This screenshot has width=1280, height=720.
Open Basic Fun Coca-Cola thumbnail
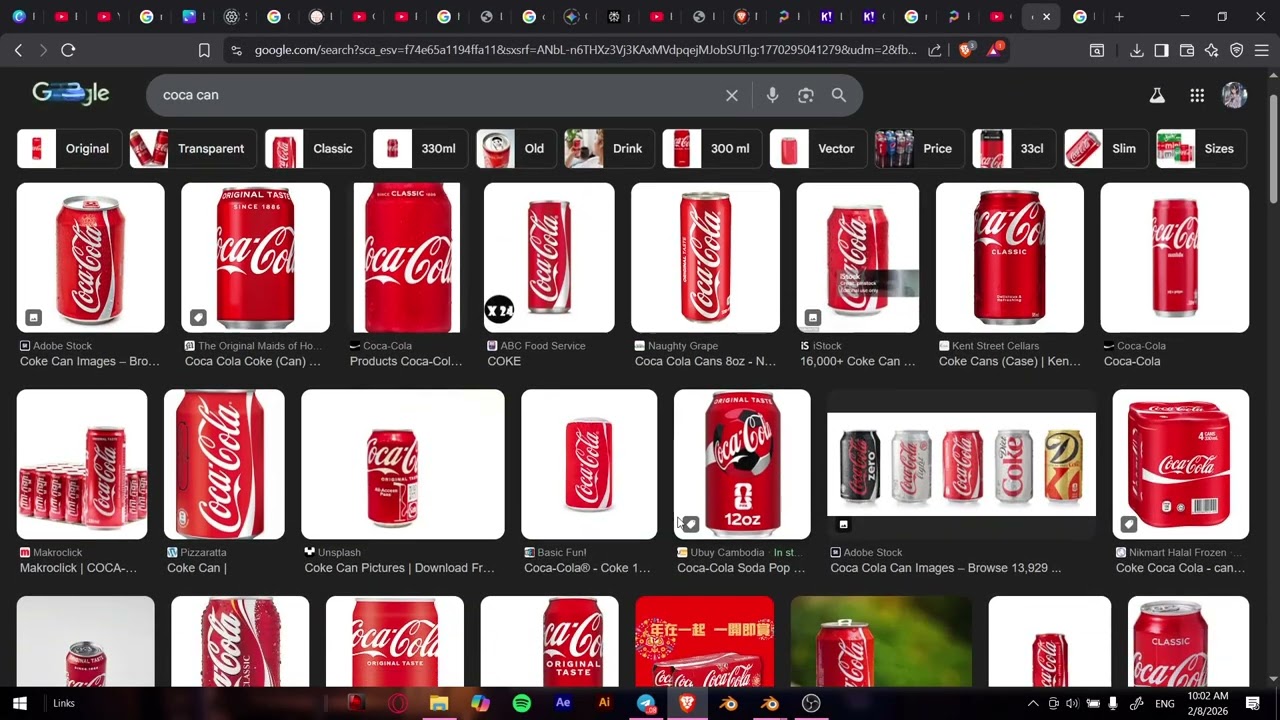[x=589, y=464]
